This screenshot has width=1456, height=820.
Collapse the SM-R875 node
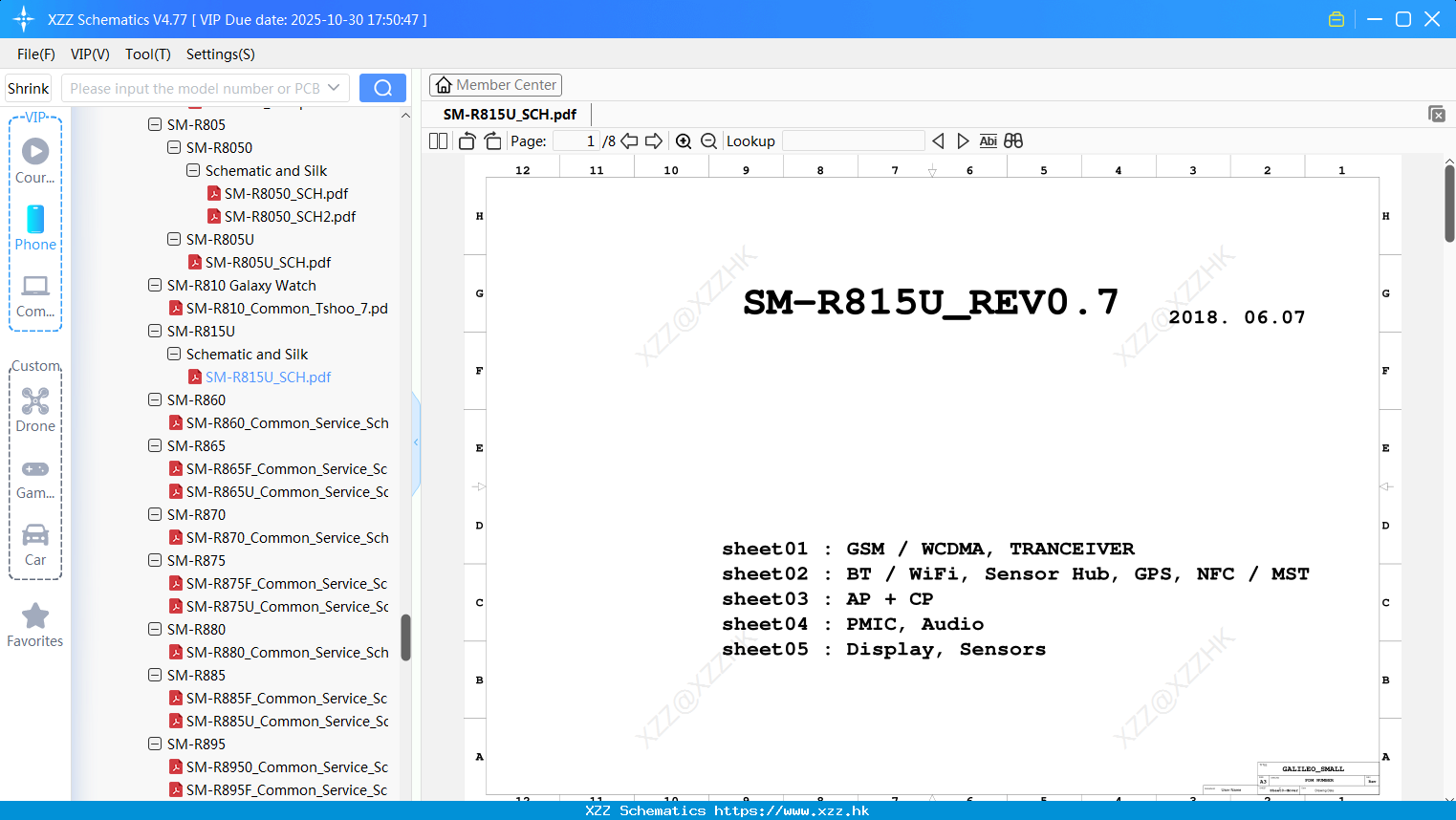click(155, 560)
